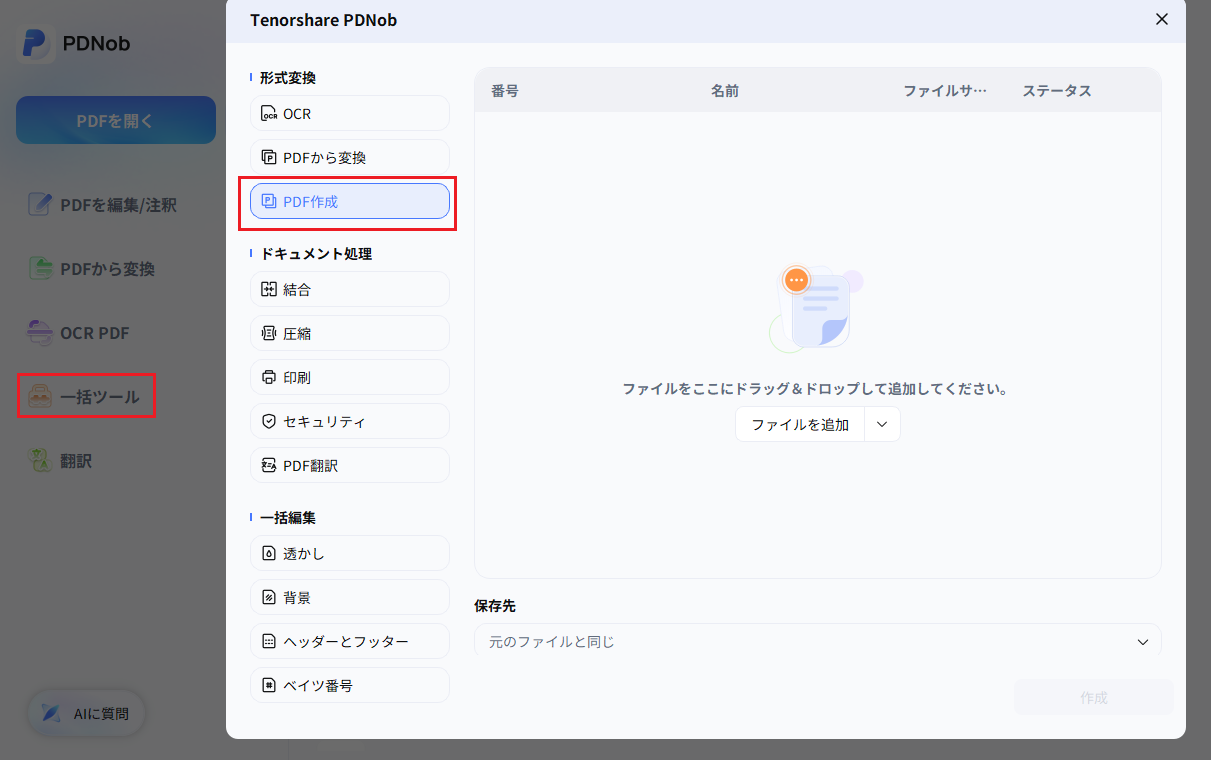Click the 圧縮 compress icon

pos(268,334)
